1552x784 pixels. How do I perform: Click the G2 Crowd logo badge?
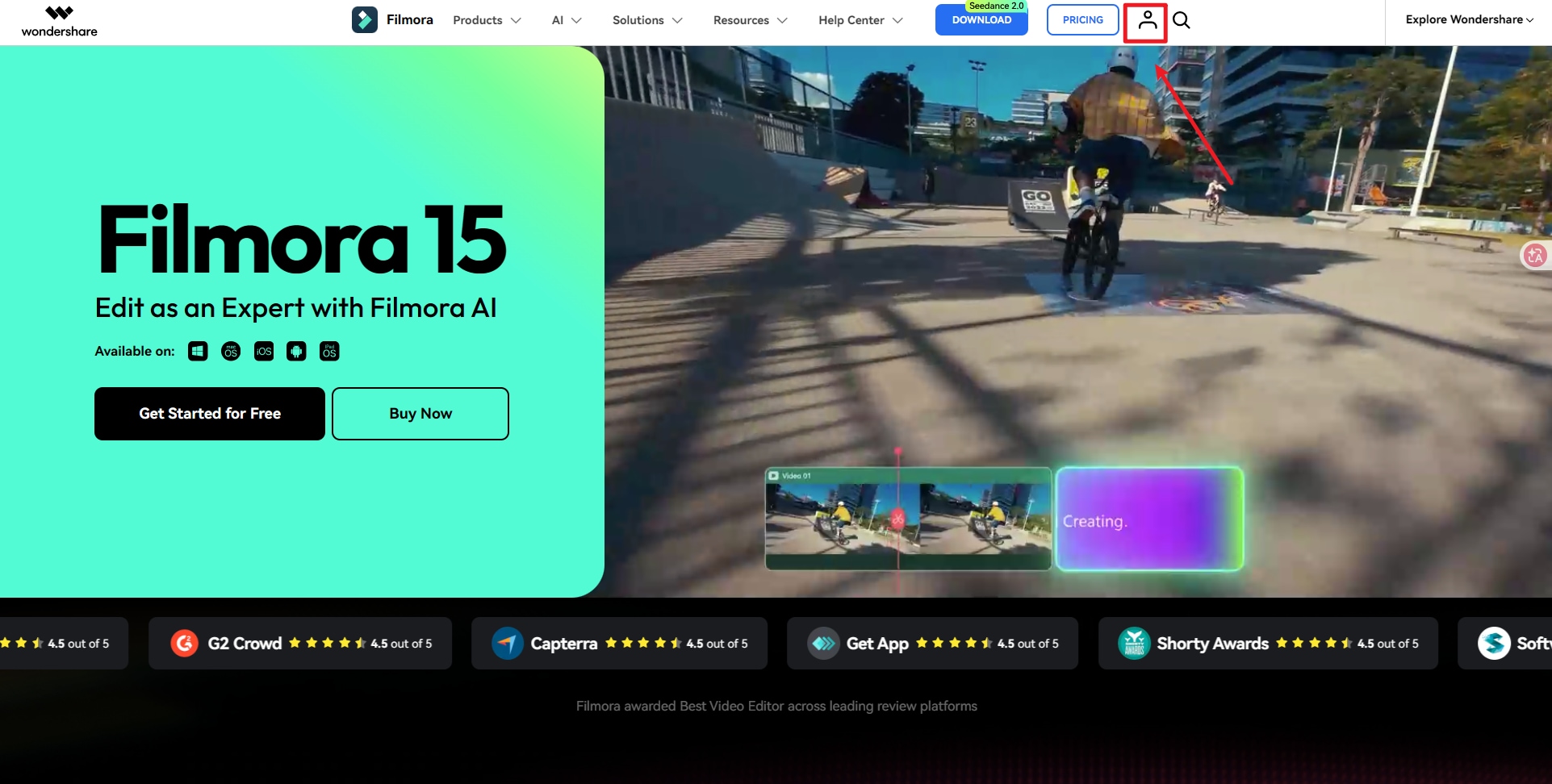pos(185,643)
